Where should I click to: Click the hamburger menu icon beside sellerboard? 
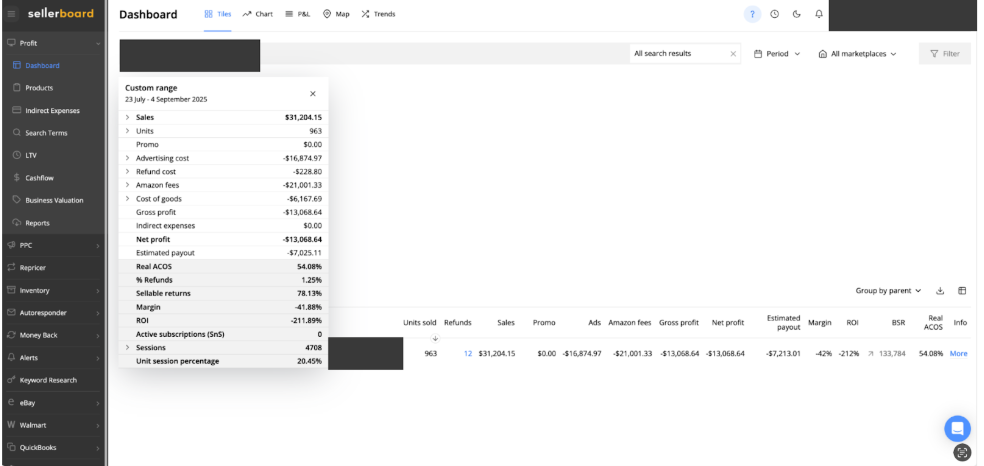10,14
